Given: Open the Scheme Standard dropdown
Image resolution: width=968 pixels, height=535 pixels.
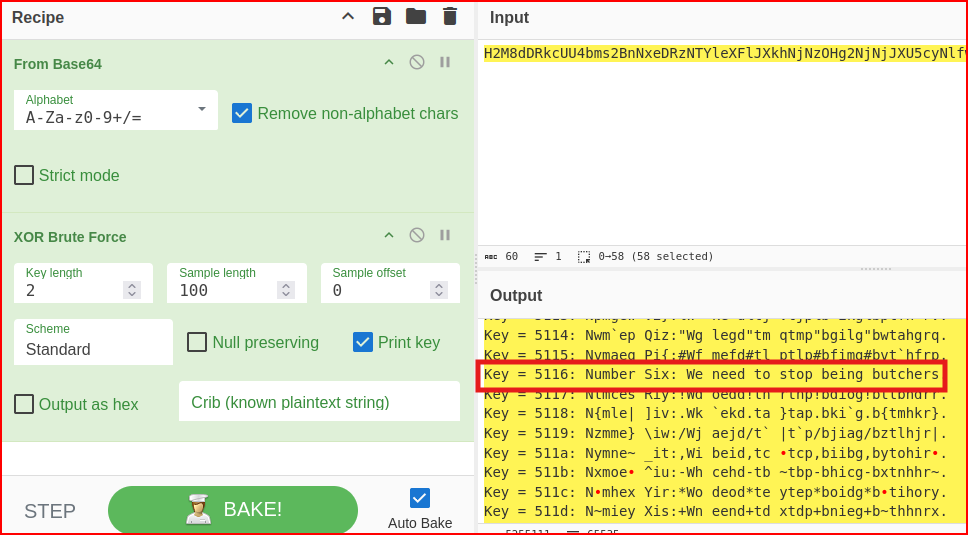Looking at the screenshot, I should tap(93, 342).
